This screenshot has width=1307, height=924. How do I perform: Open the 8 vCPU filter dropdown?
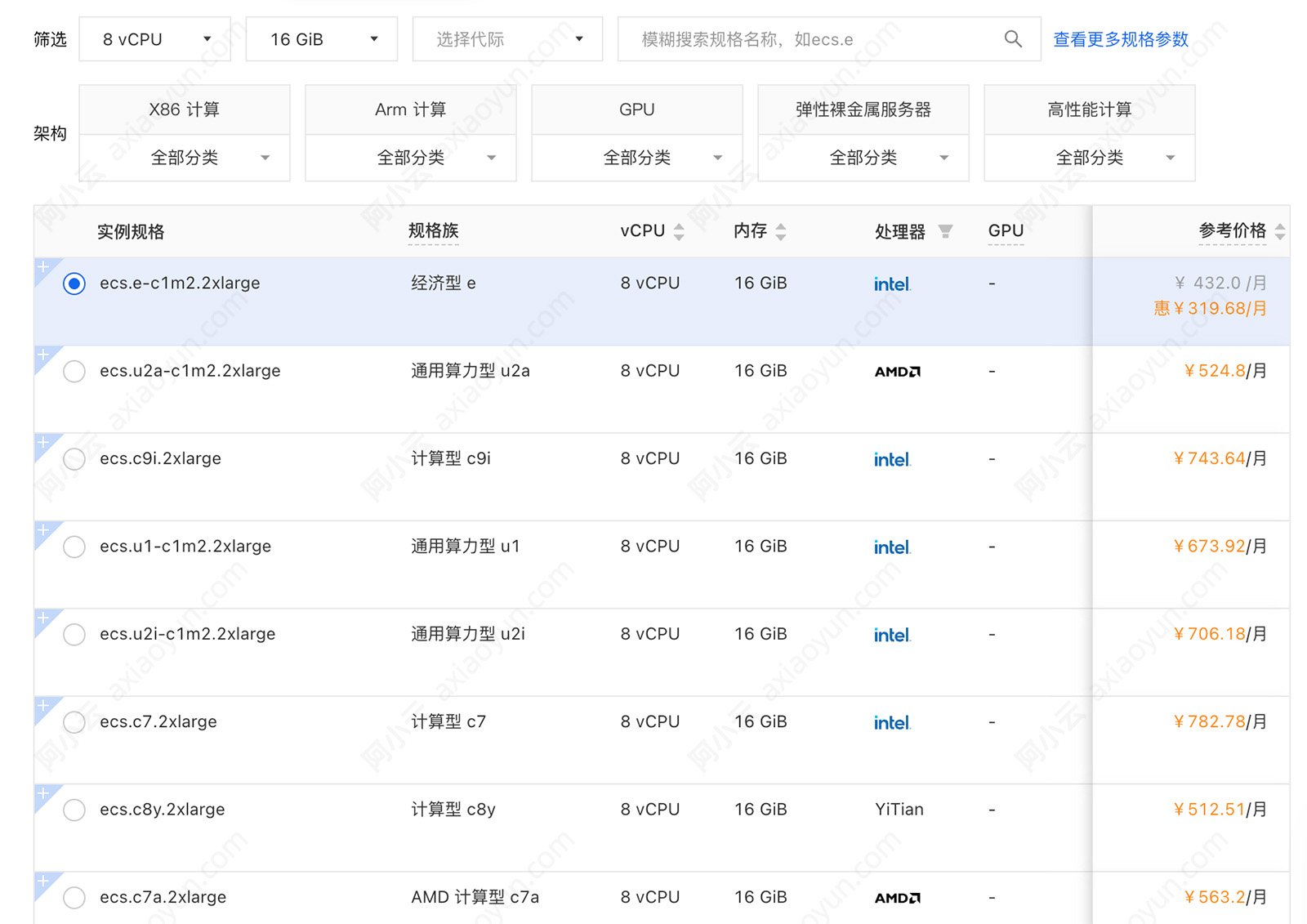click(x=155, y=39)
